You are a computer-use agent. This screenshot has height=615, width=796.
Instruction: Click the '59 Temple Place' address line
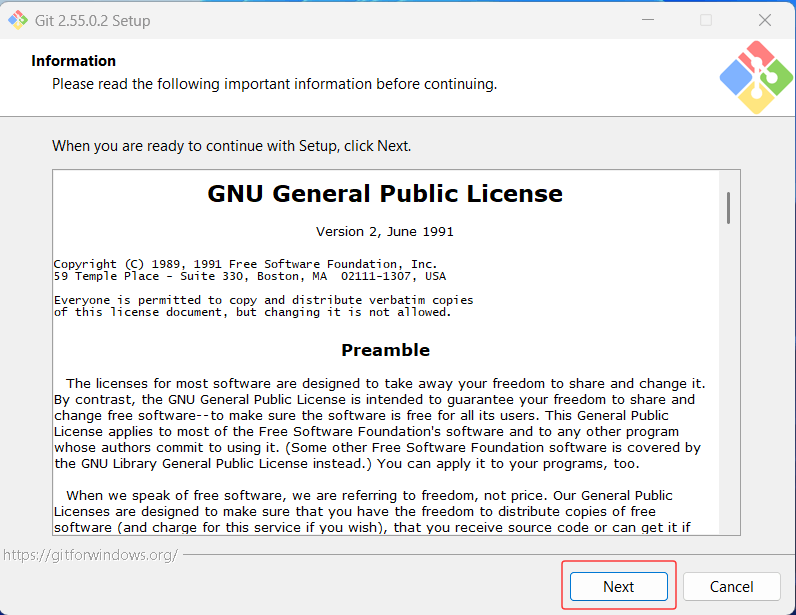tap(250, 276)
